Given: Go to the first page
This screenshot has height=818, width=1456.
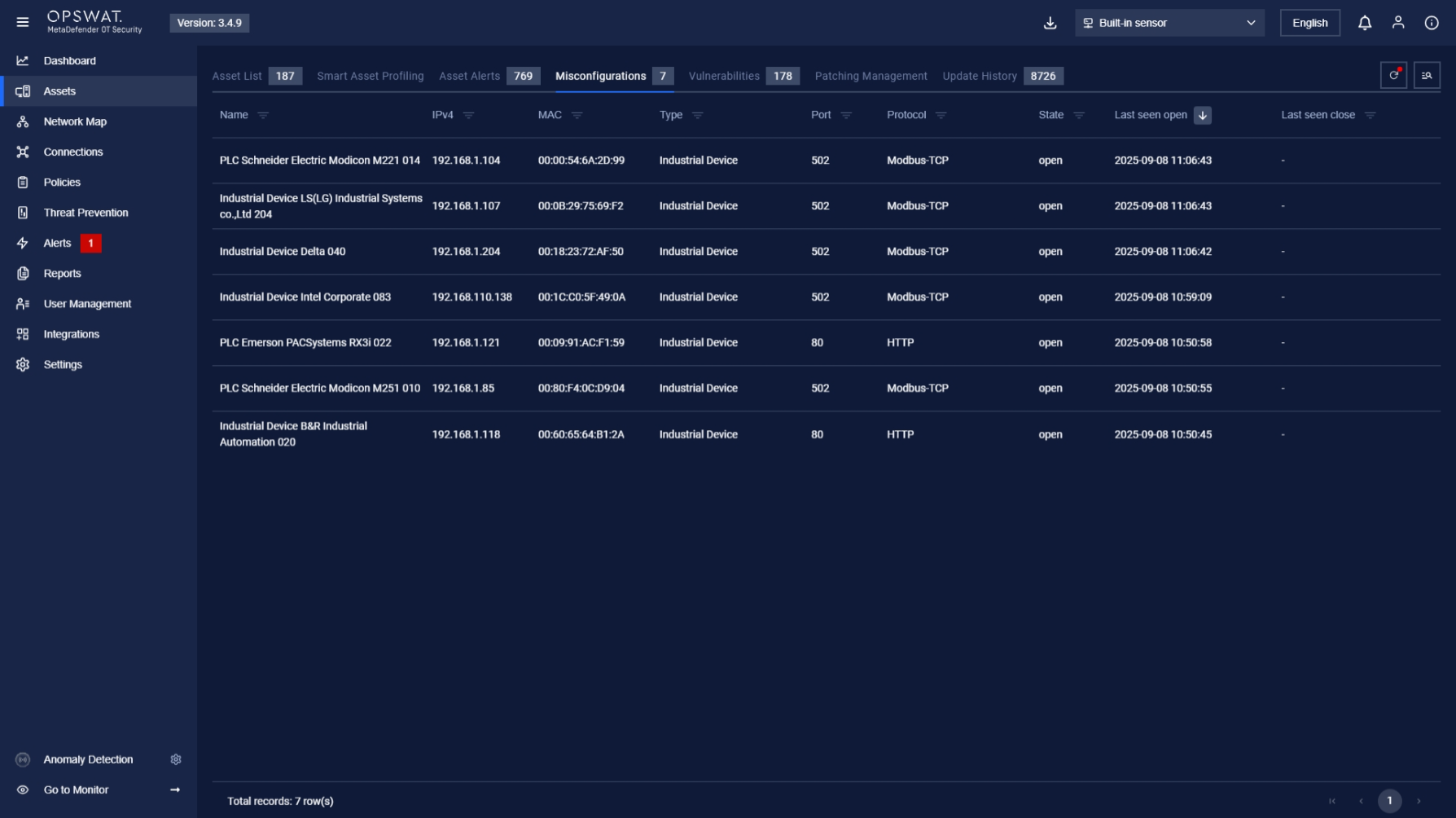Looking at the screenshot, I should [1332, 801].
